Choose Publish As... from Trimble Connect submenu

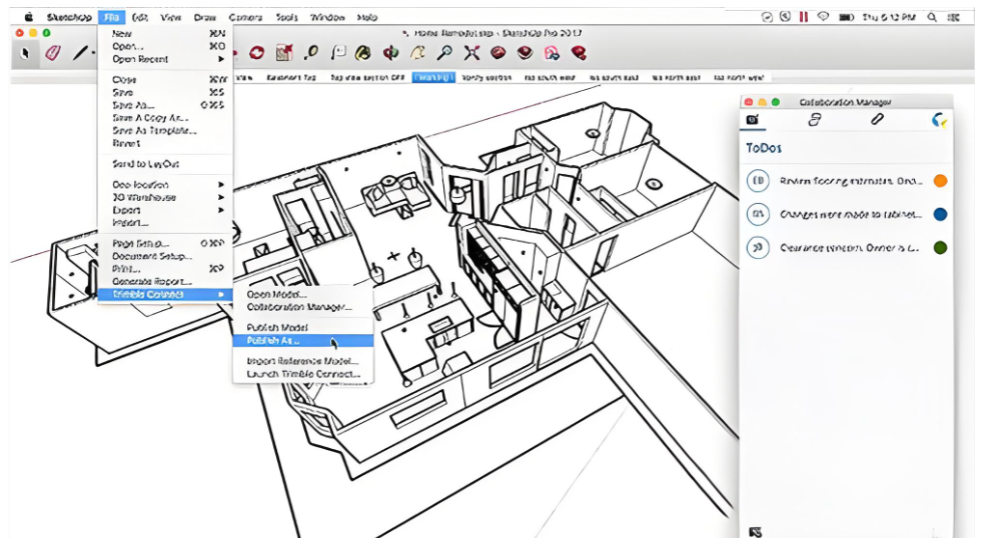(273, 340)
